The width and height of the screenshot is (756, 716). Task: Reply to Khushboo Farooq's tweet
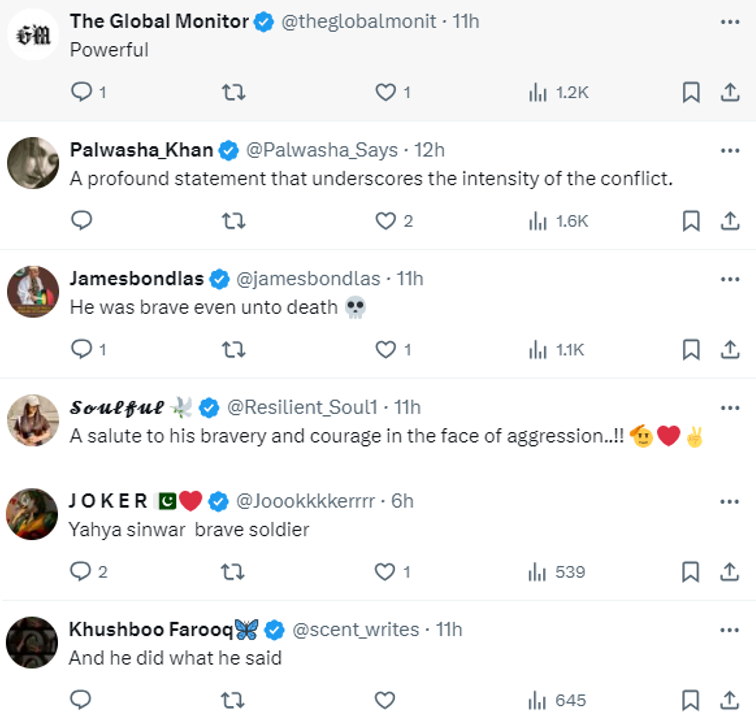[82, 699]
